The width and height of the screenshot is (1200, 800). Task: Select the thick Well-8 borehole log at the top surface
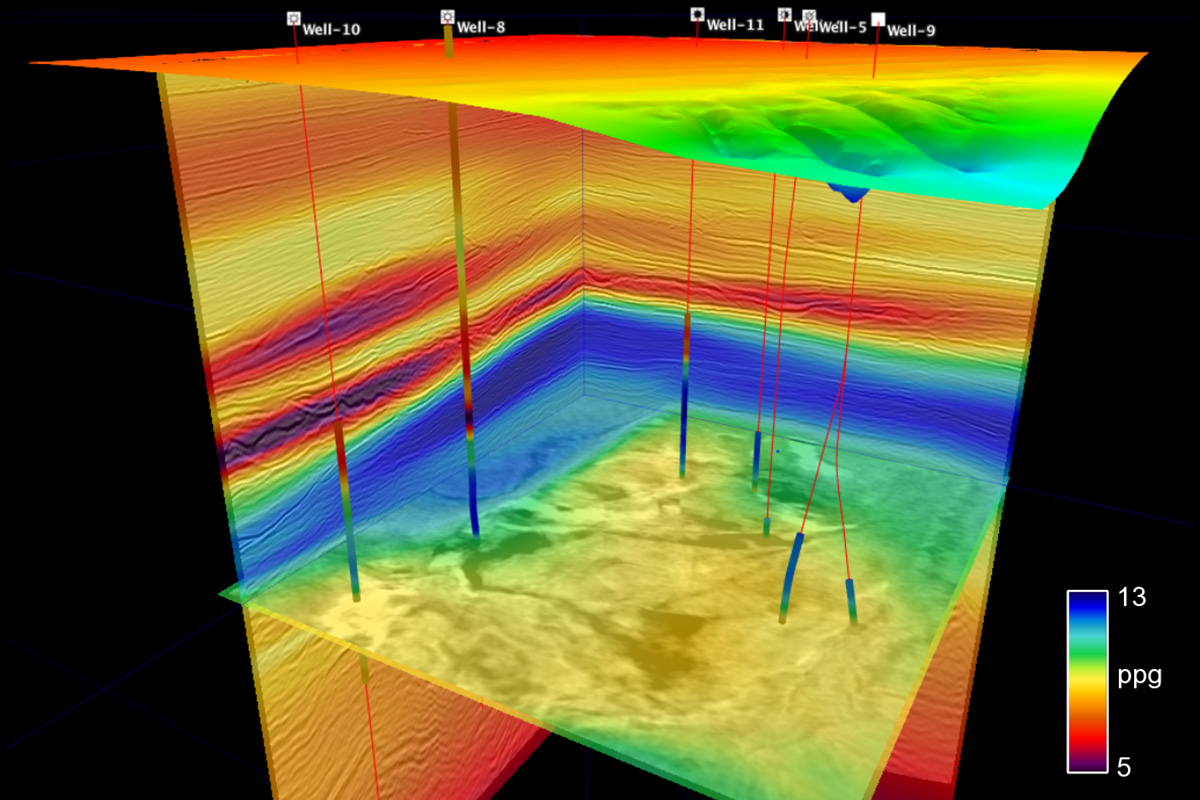[x=449, y=47]
